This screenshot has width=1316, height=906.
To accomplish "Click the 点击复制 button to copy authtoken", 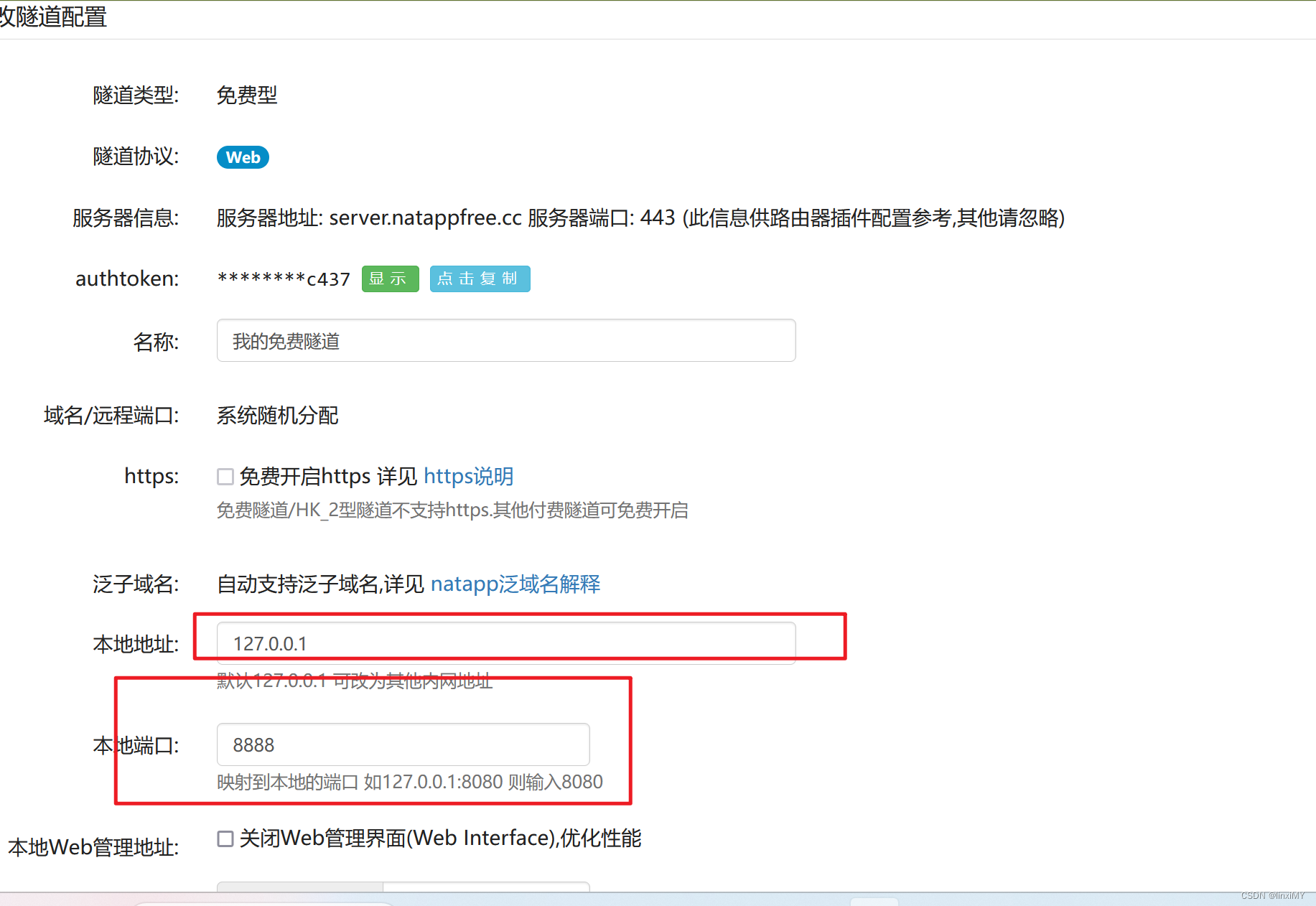I will [480, 279].
